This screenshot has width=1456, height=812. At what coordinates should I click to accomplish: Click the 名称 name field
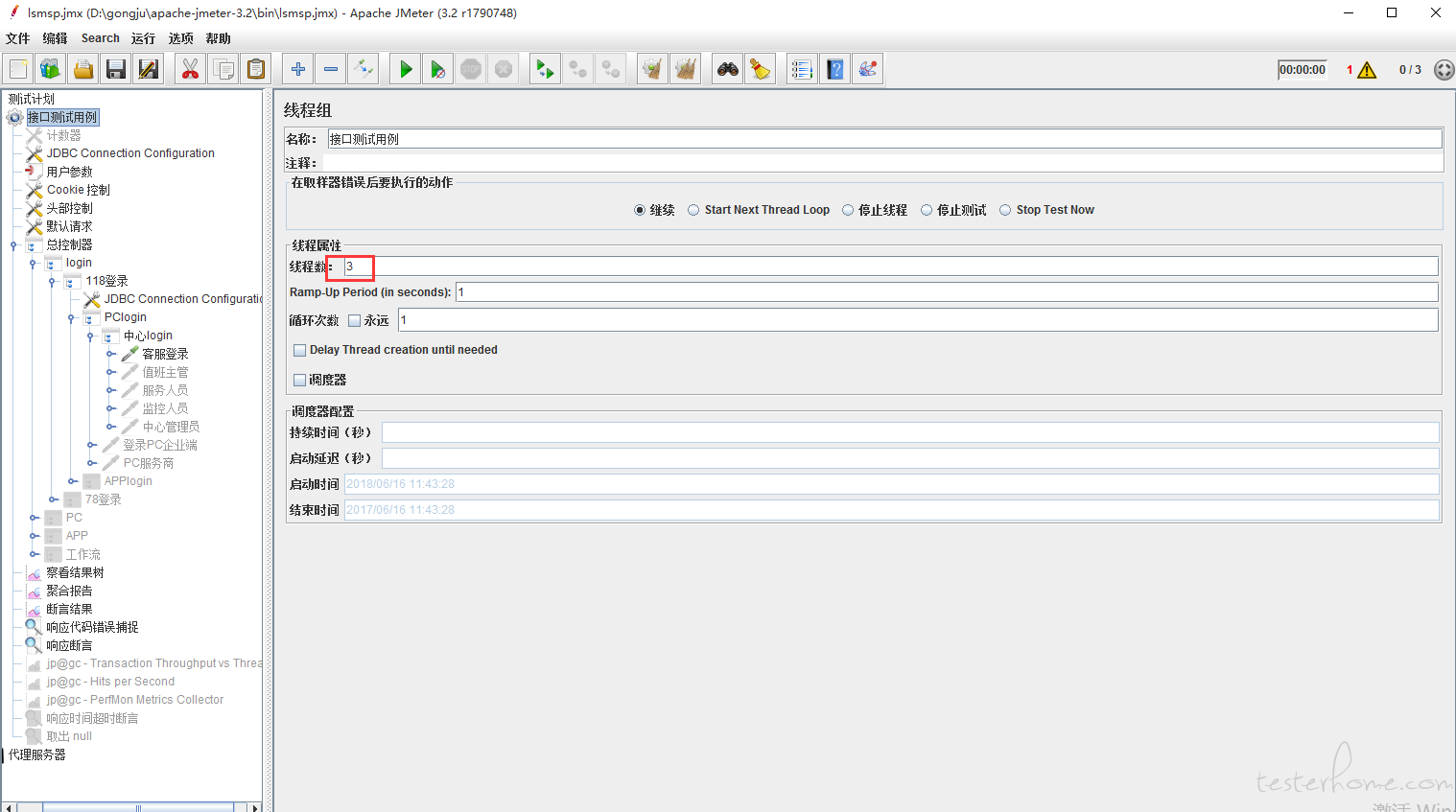tap(884, 139)
